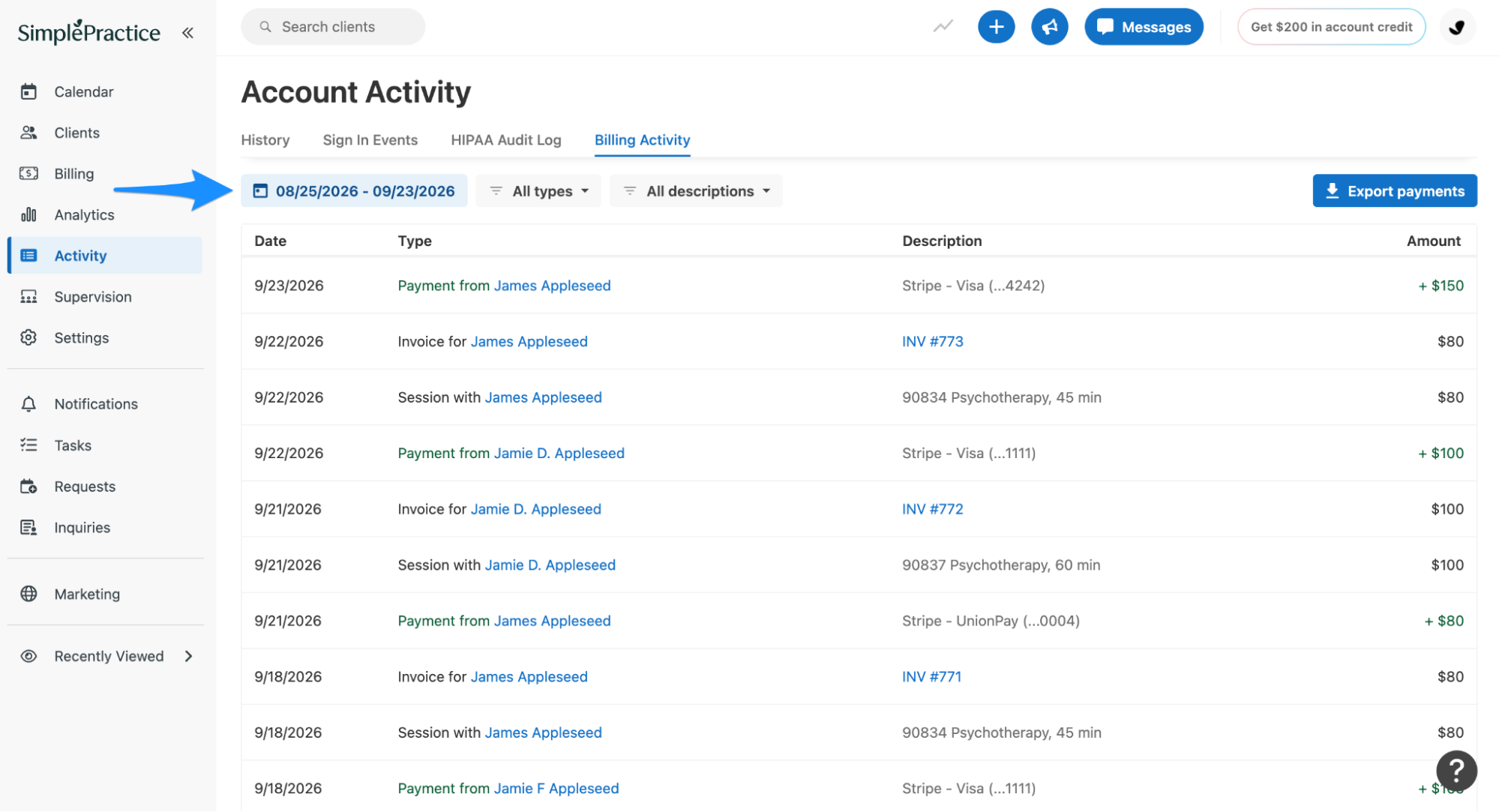The width and height of the screenshot is (1499, 812).
Task: Click Get $200 in account credit
Action: click(1331, 27)
